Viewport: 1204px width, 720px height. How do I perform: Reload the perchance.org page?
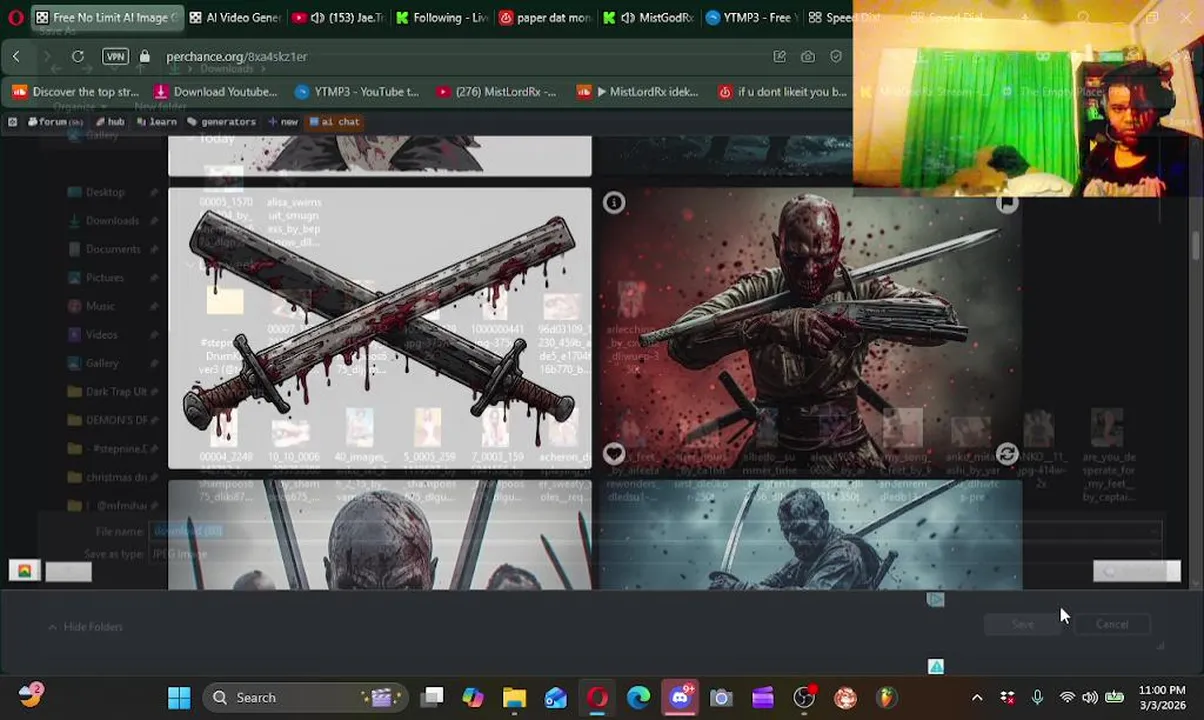point(77,57)
